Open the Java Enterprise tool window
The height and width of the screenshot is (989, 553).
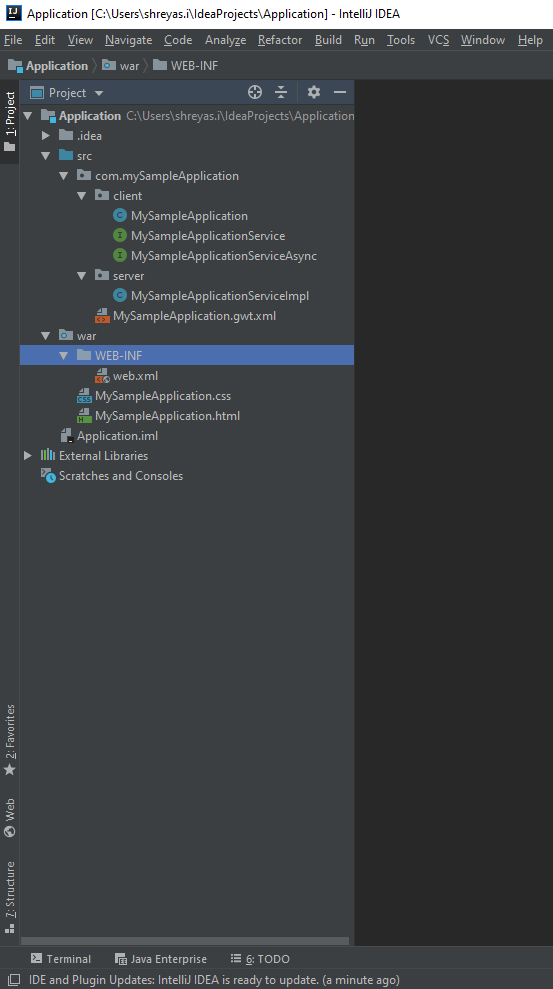click(x=161, y=959)
